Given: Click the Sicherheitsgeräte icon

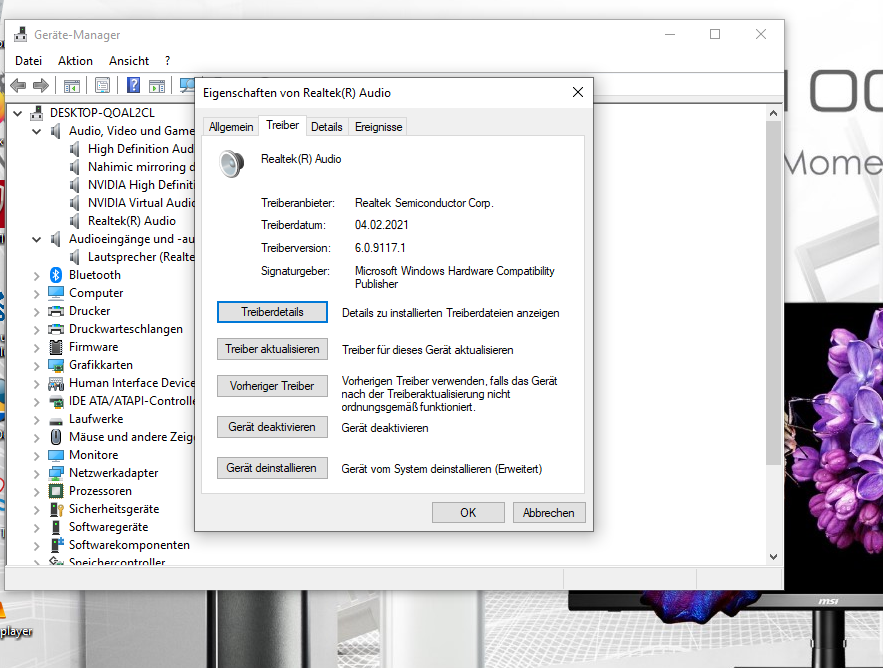Looking at the screenshot, I should 56,509.
